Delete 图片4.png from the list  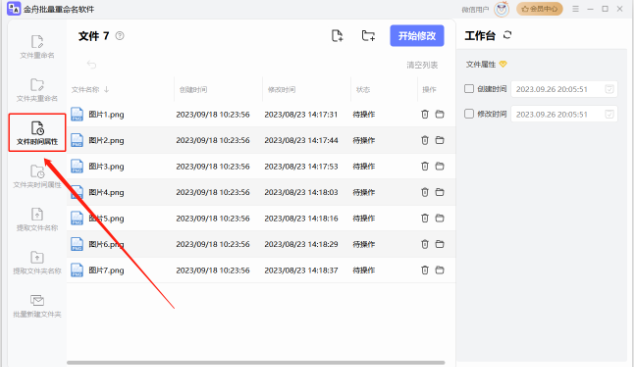(425, 192)
